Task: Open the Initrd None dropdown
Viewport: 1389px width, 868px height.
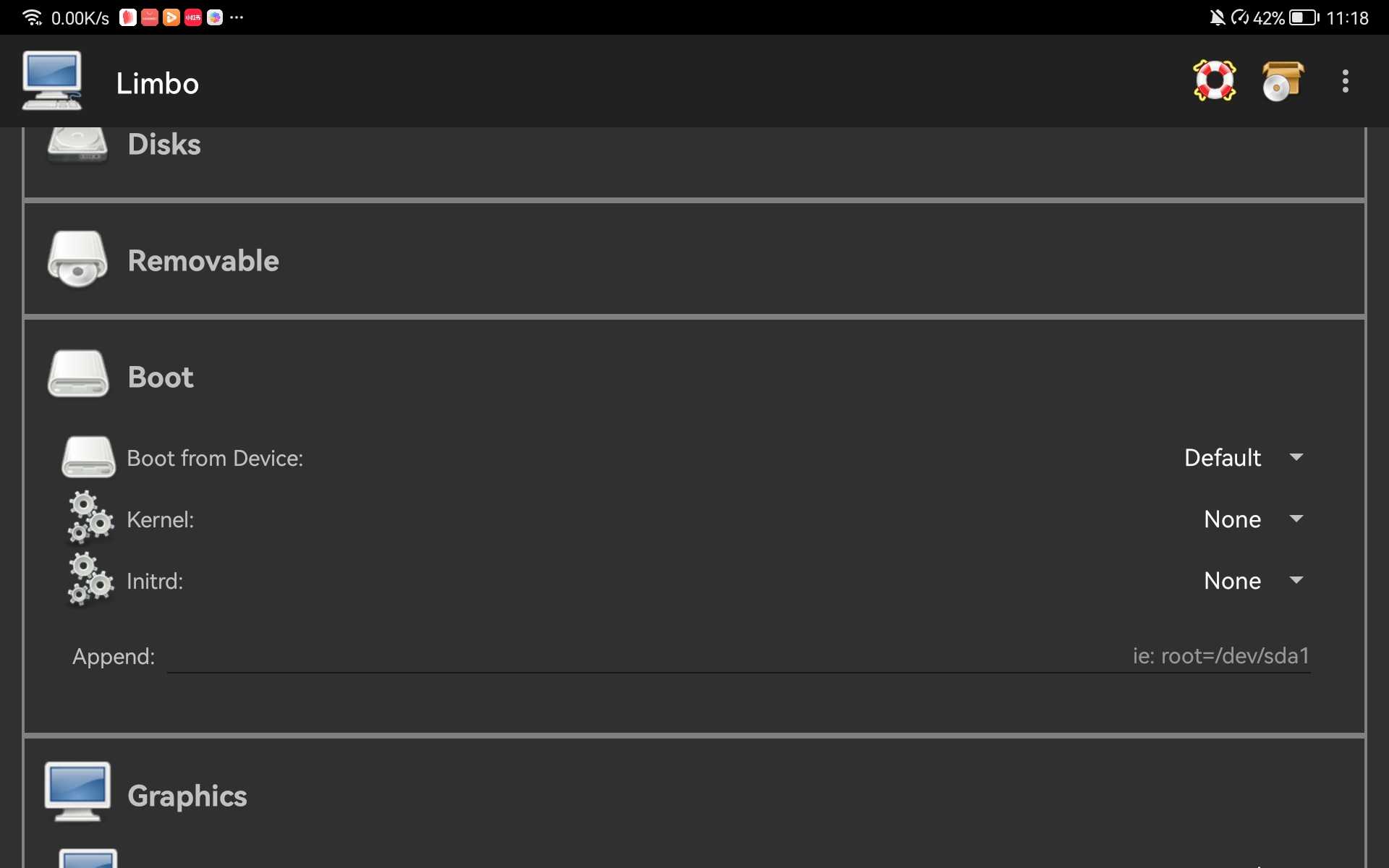Action: (1254, 581)
